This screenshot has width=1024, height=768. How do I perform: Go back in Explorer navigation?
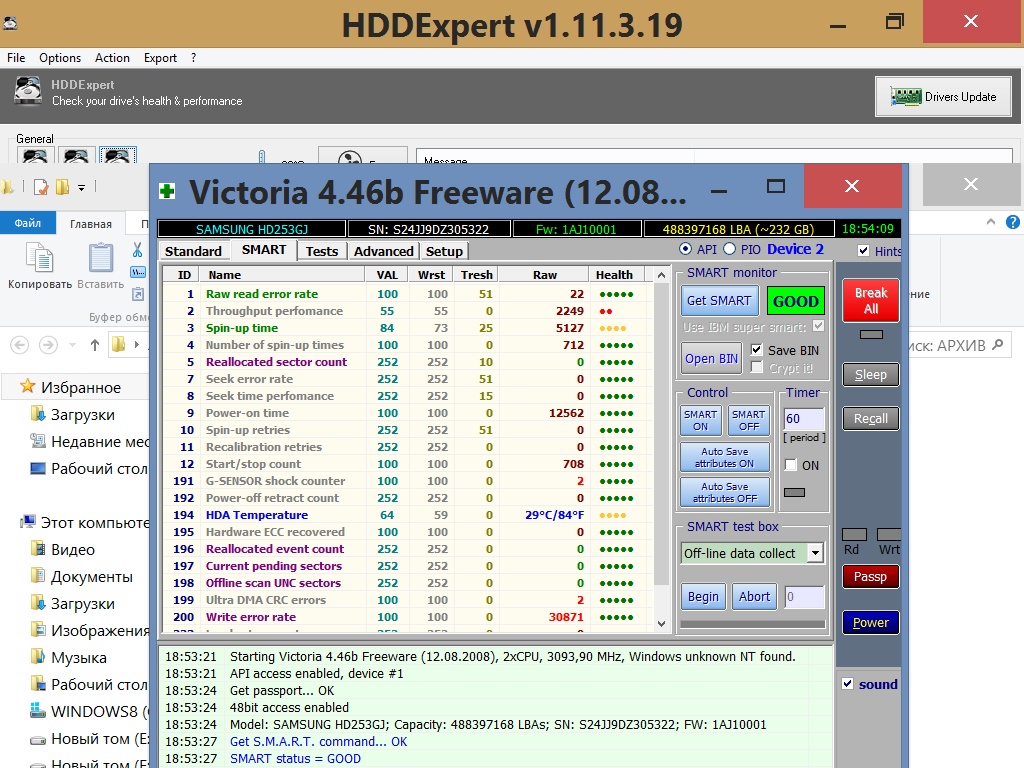pos(20,344)
